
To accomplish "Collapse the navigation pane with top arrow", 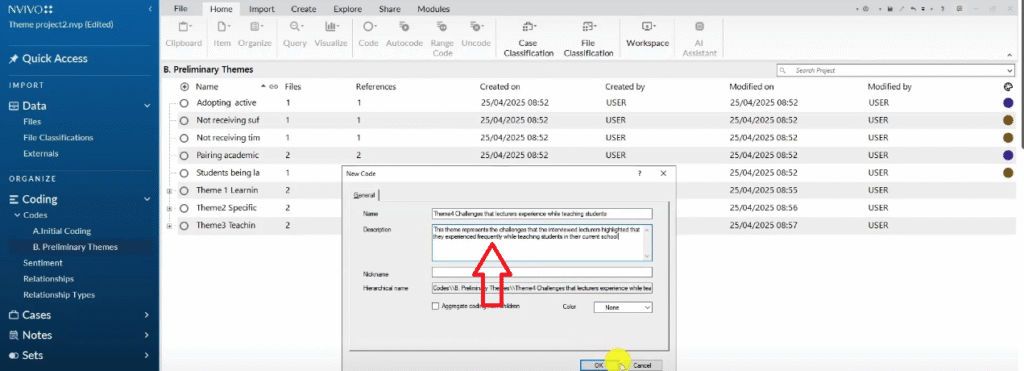I will 150,9.
